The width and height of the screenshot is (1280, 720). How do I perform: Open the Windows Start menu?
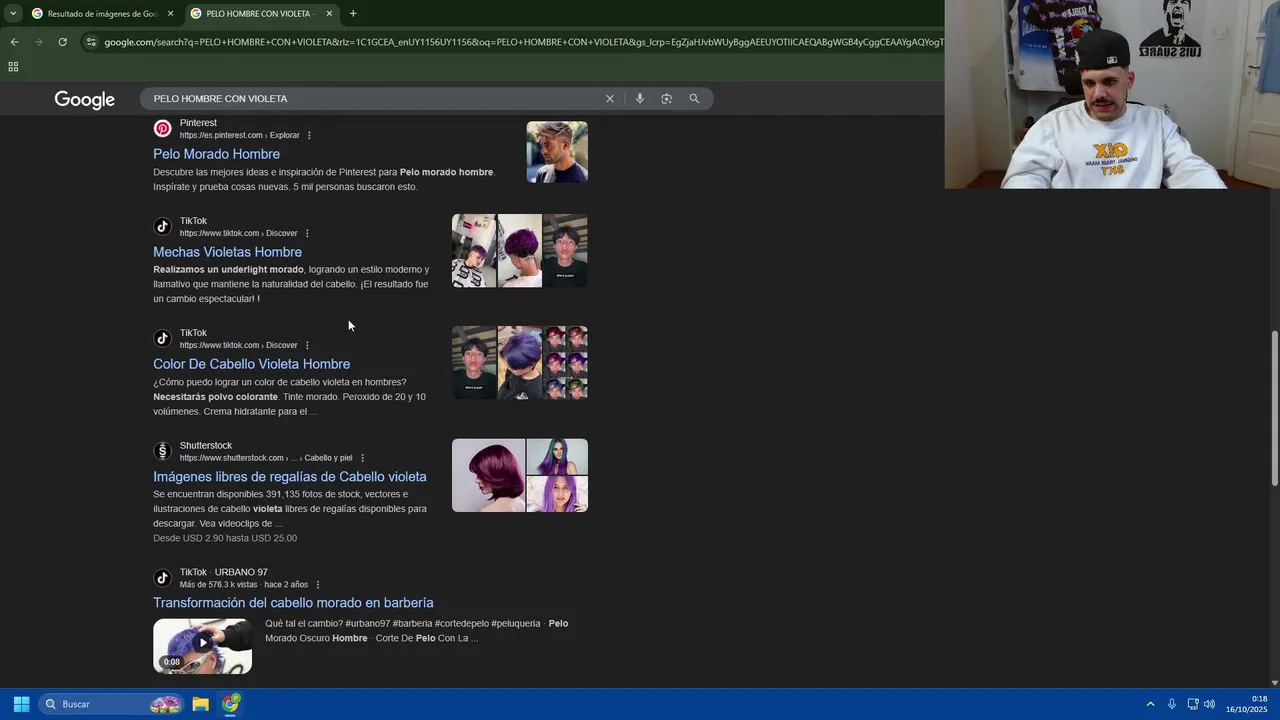point(21,704)
